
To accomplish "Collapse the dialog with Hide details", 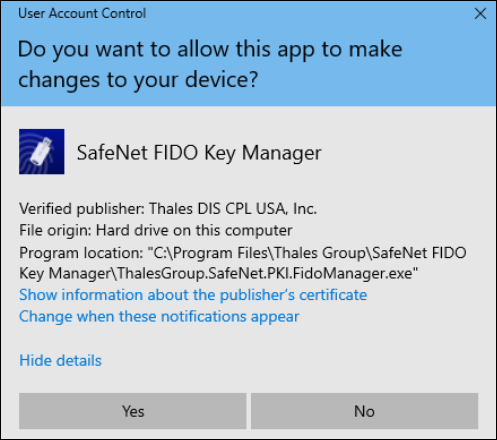I will 60,360.
